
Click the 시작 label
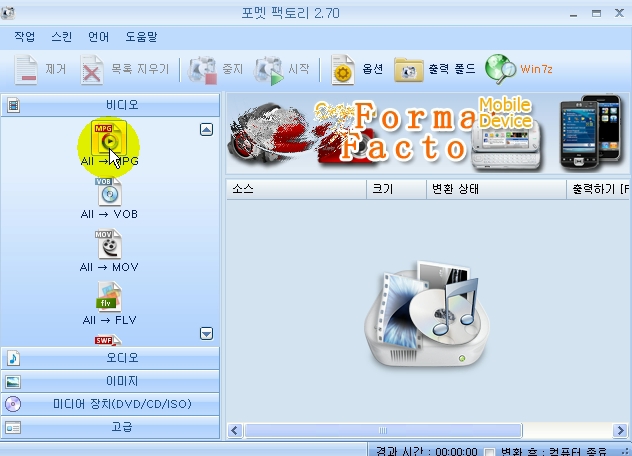(x=299, y=69)
